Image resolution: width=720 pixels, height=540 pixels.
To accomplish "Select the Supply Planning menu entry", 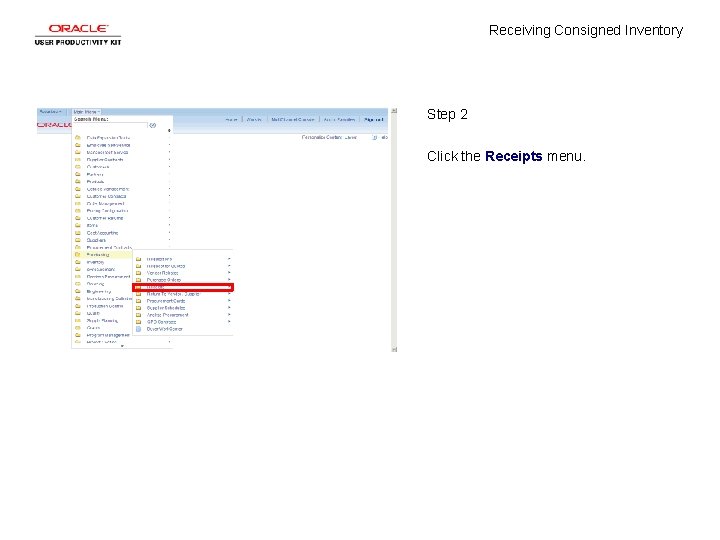I will [102, 321].
